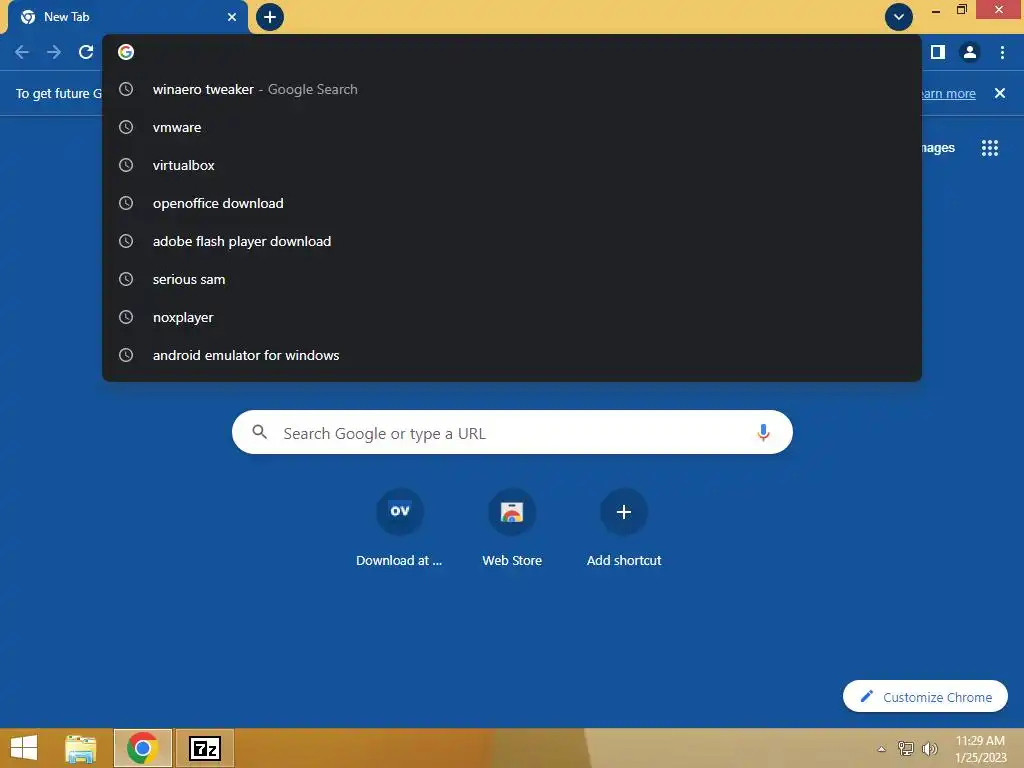Open Customize Chrome
1024x768 pixels.
925,697
